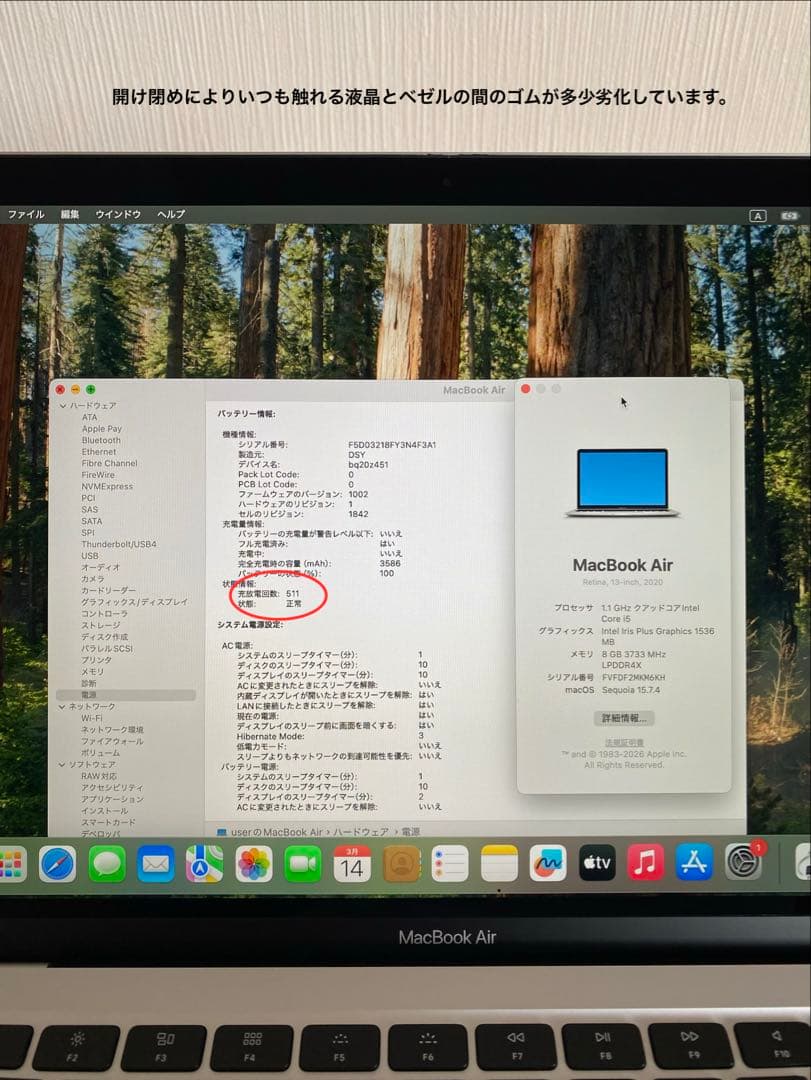This screenshot has height=1080, width=811.
Task: Select Bluetooth in the hardware sidebar
Action: pyautogui.click(x=100, y=440)
